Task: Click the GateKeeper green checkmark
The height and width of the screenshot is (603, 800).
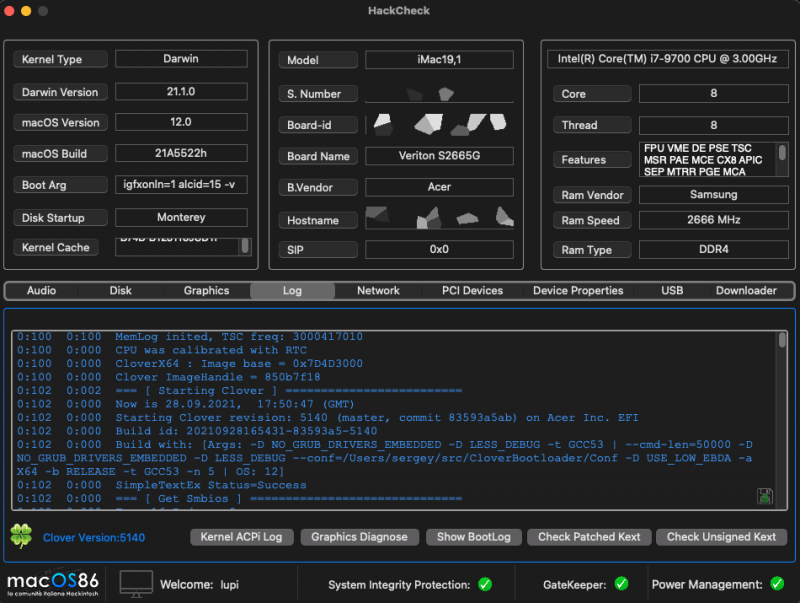Action: click(620, 584)
